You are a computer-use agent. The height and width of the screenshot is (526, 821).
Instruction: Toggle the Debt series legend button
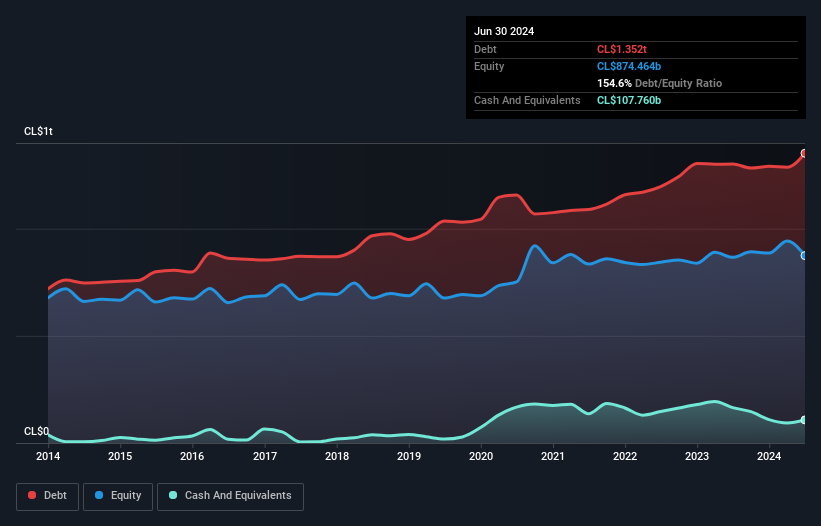(48, 496)
